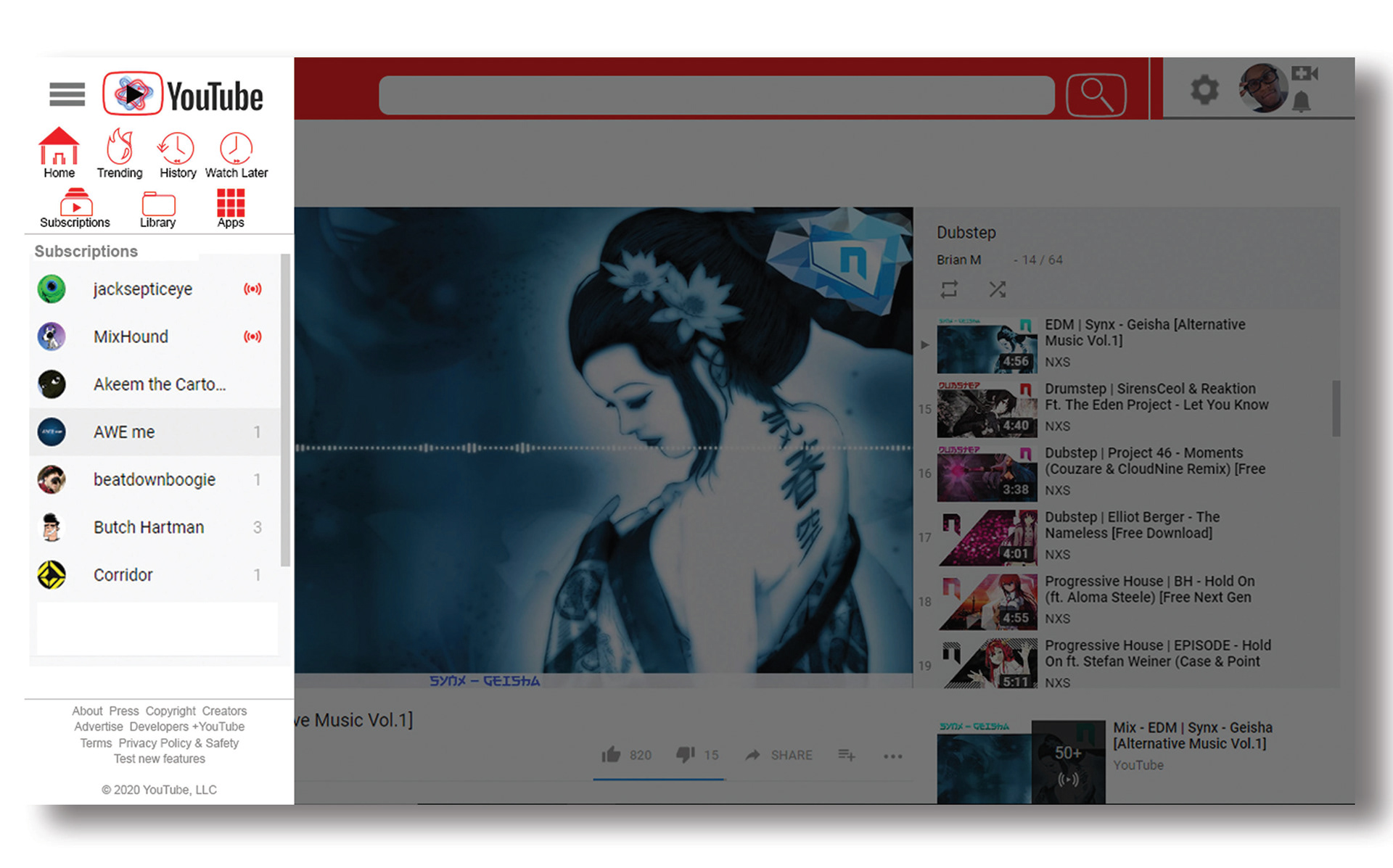
Task: Click the Brian M playlist author
Action: [x=958, y=260]
